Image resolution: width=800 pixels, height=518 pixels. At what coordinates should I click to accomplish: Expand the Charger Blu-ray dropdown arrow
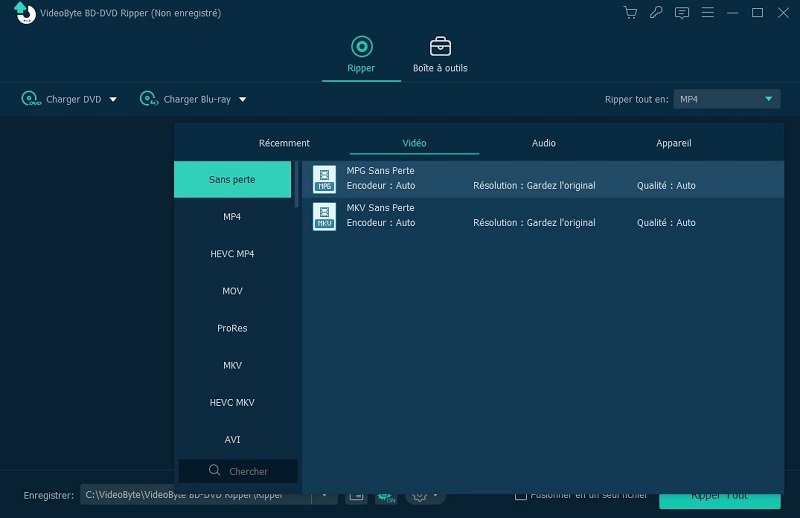point(243,100)
